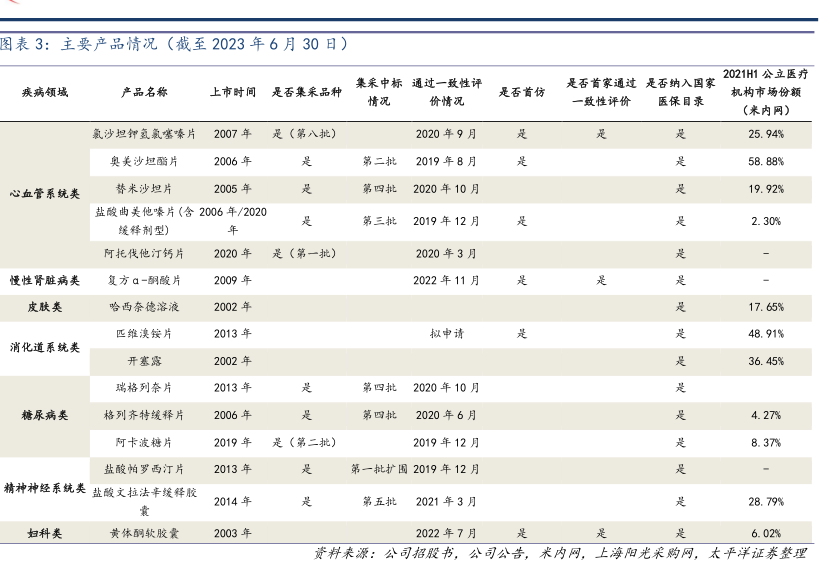Select the 58.88% market share value
Screen dimensions: 828x570
click(765, 161)
